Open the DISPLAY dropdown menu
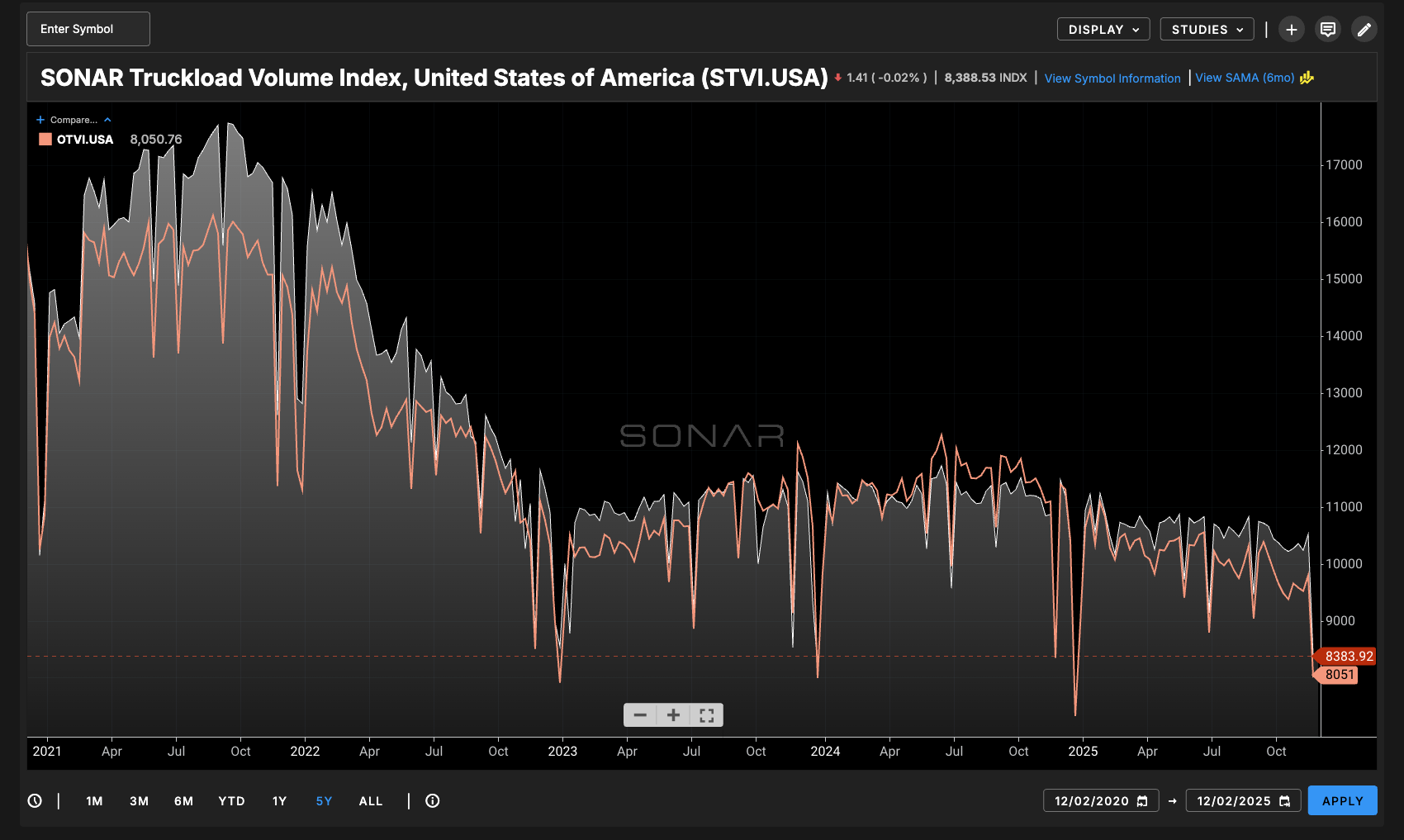The height and width of the screenshot is (840, 1404). click(1103, 30)
